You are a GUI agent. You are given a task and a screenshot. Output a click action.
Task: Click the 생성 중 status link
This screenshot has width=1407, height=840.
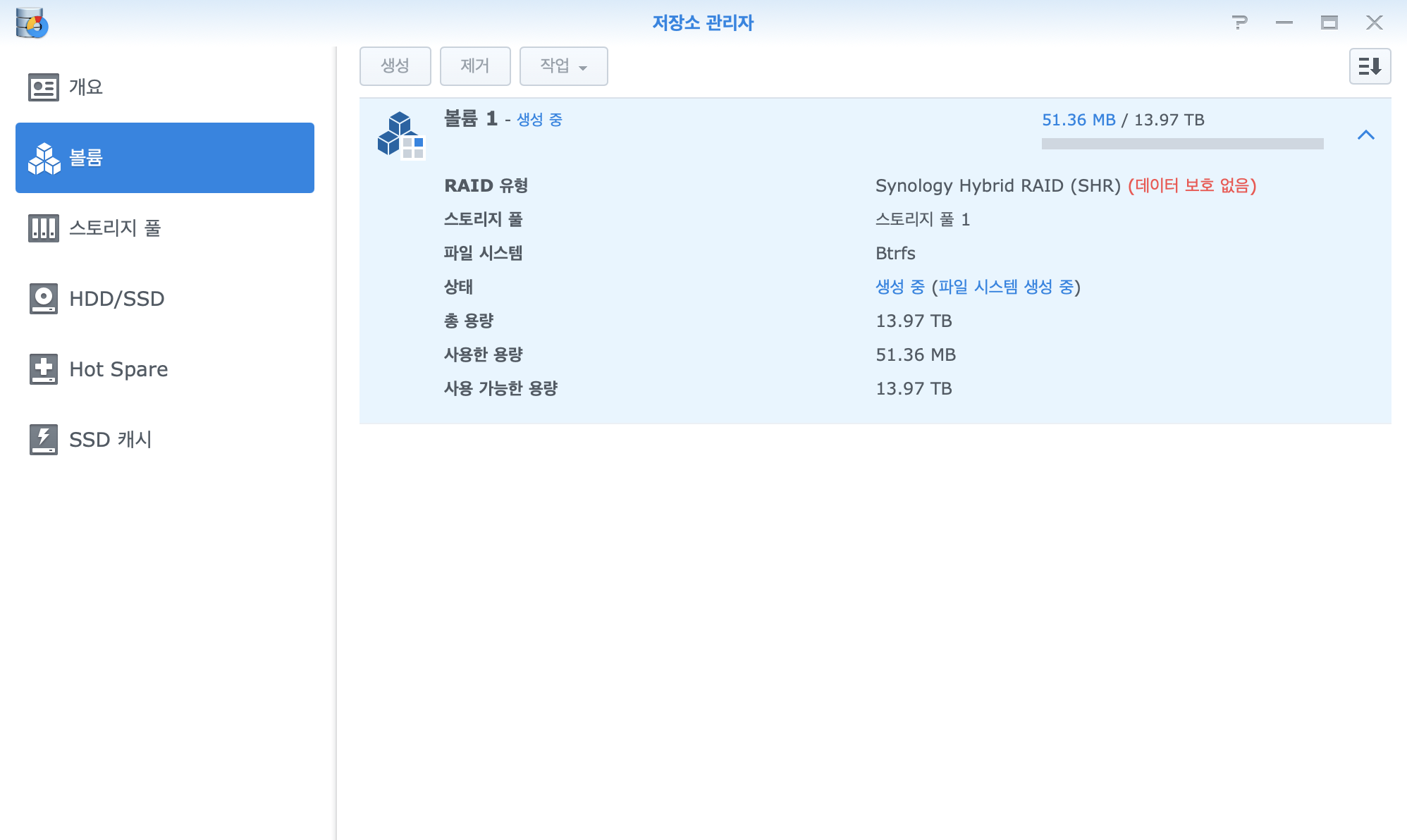[x=900, y=287]
